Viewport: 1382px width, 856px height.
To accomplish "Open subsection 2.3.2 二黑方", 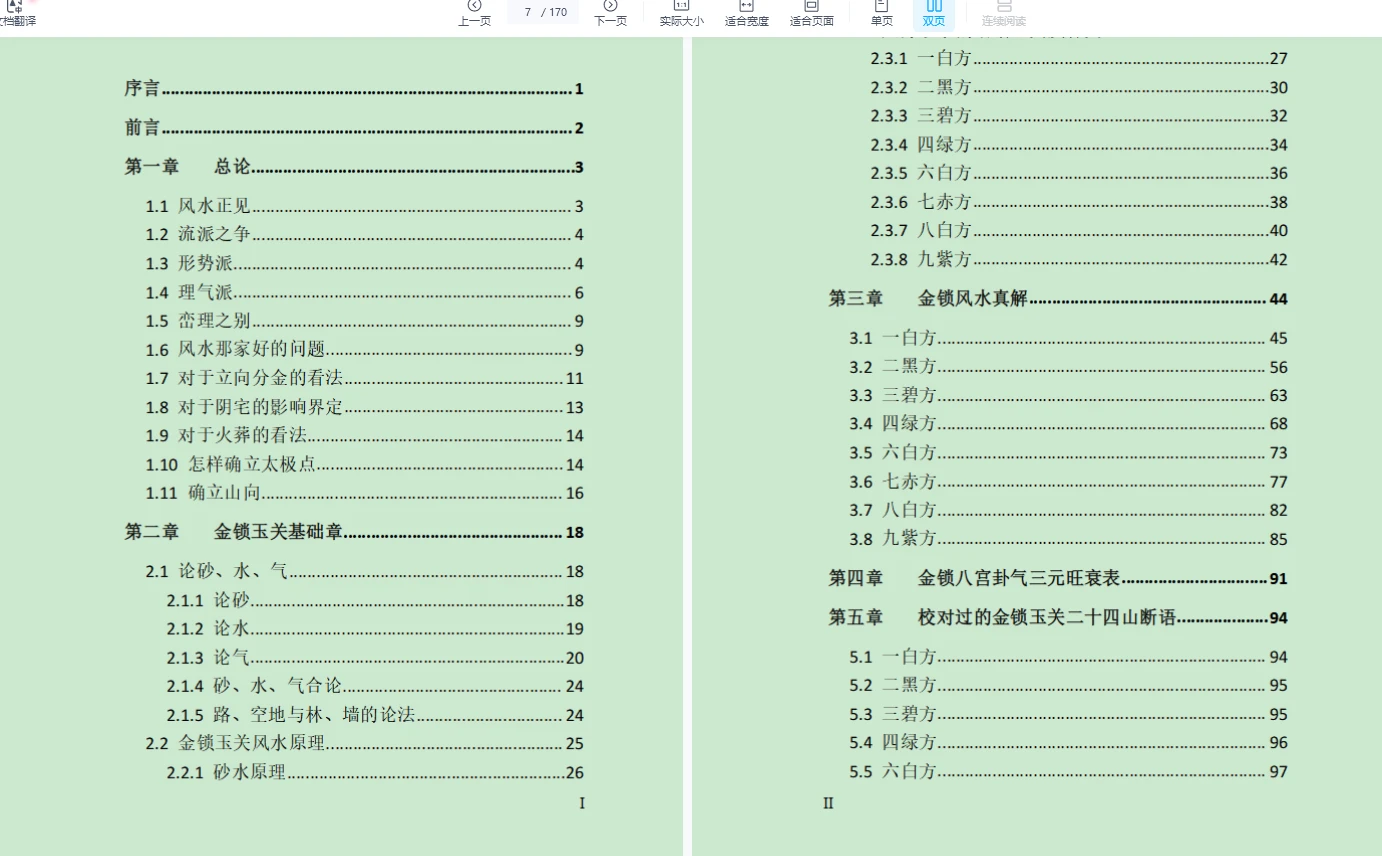I will [1079, 87].
